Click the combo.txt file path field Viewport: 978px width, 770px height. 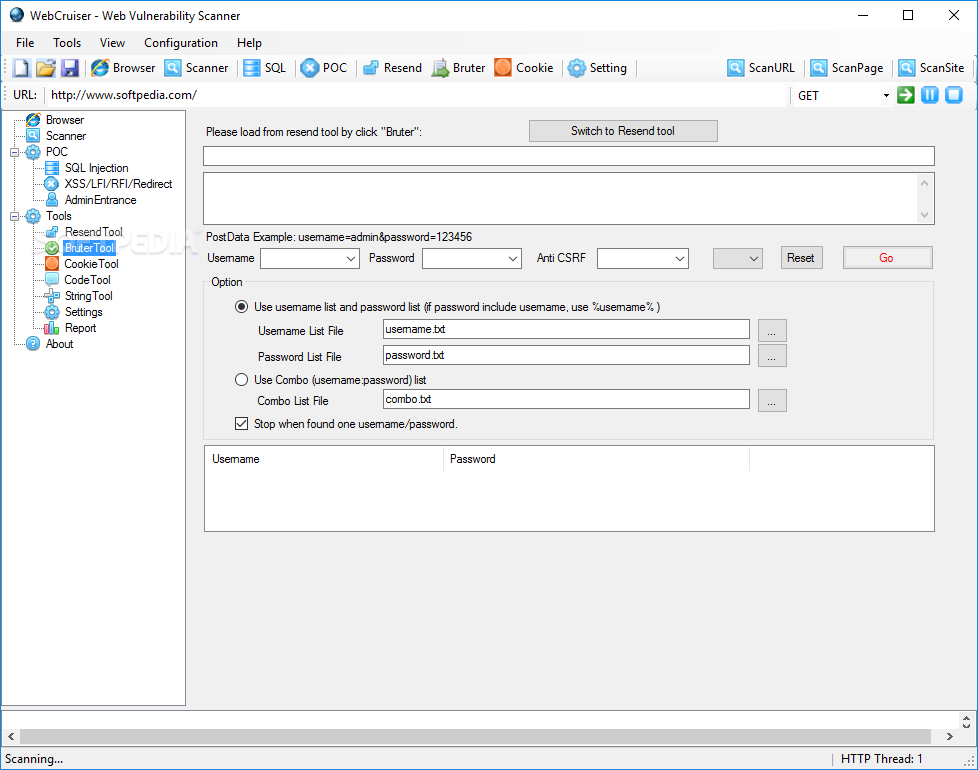(x=566, y=399)
